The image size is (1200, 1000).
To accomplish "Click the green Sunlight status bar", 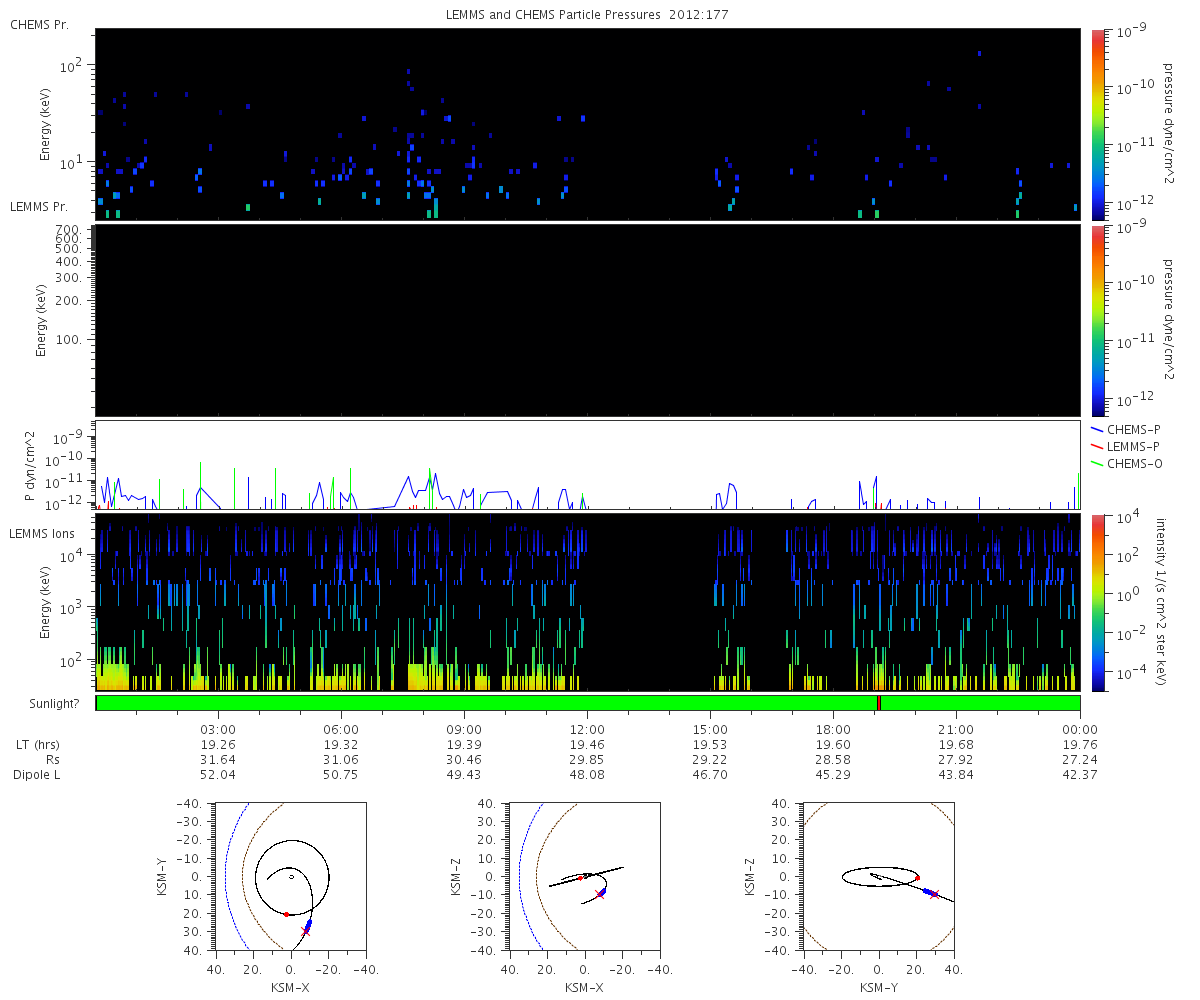I will (x=500, y=703).
